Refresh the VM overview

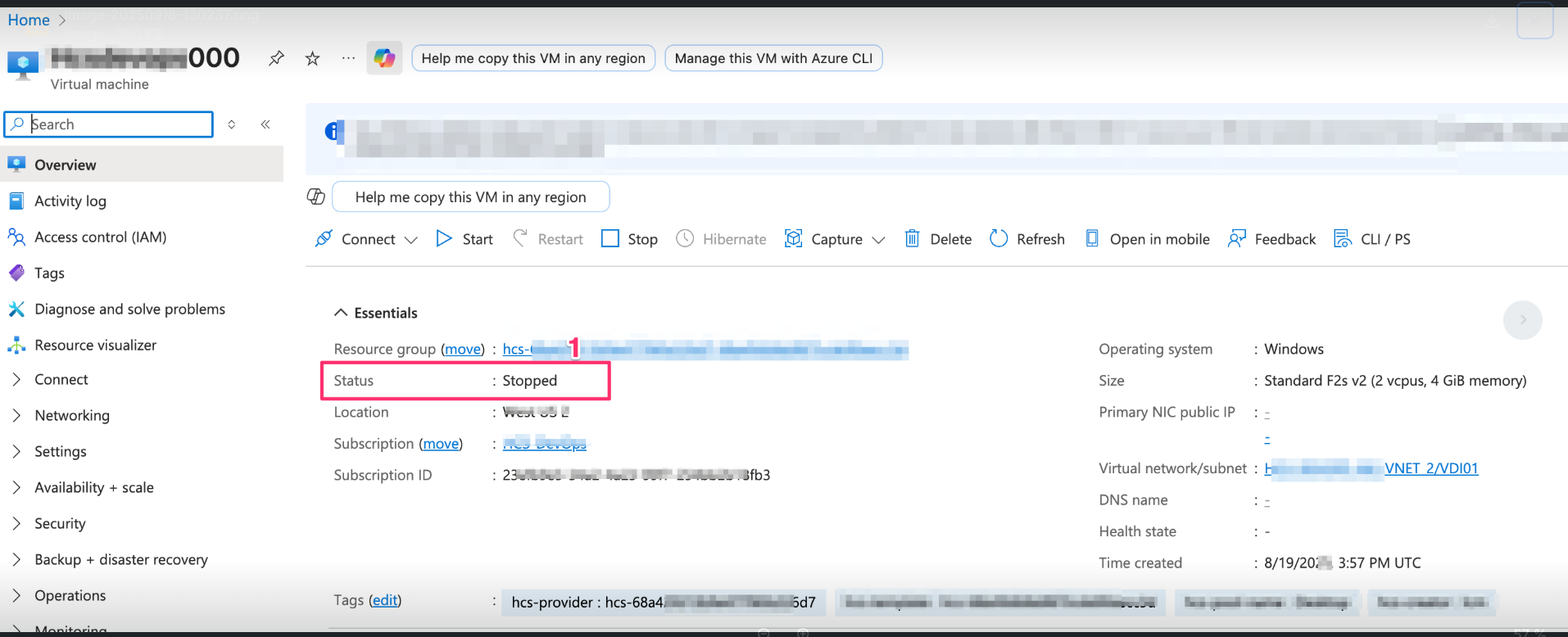pyautogui.click(x=1027, y=239)
